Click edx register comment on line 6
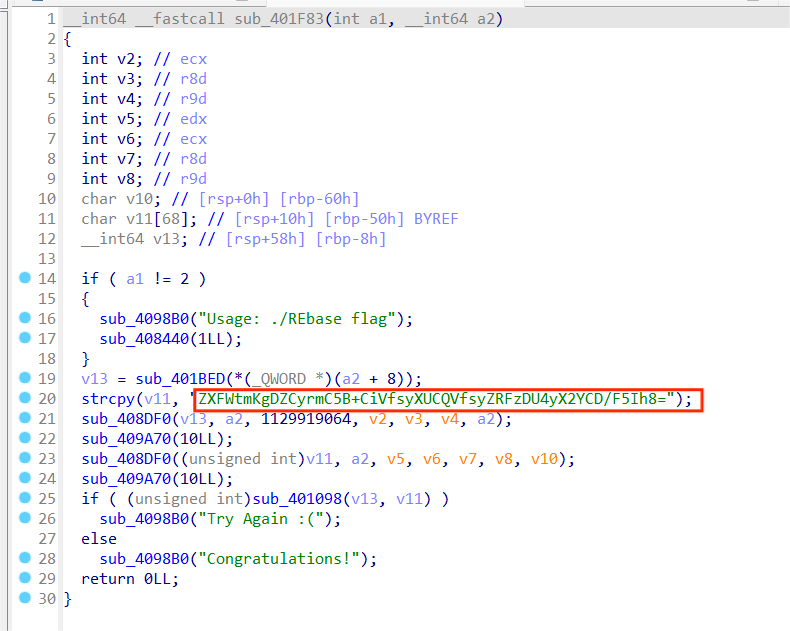 [x=194, y=119]
